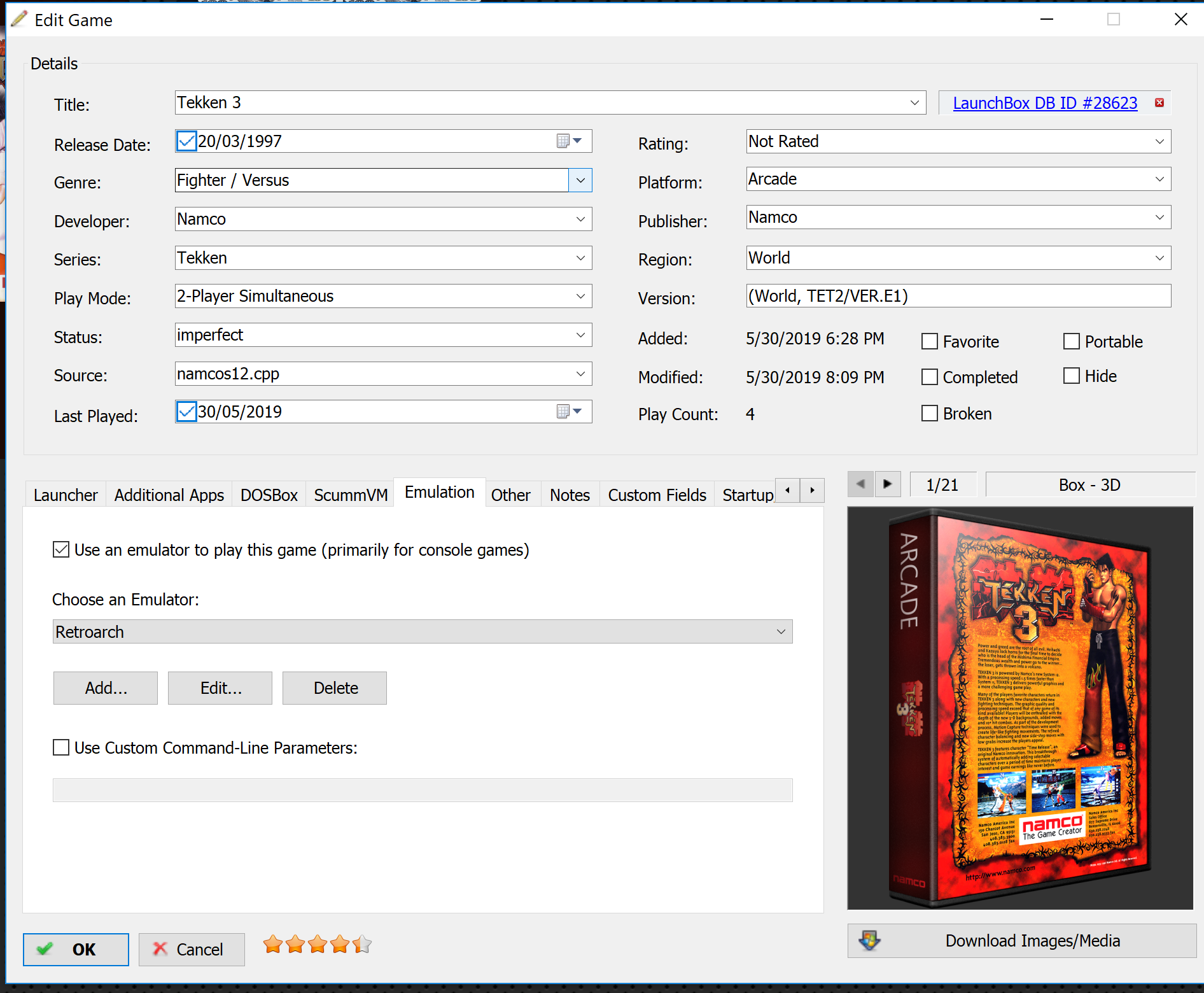The height and width of the screenshot is (993, 1204).
Task: Open the Publisher dropdown
Action: [1159, 217]
